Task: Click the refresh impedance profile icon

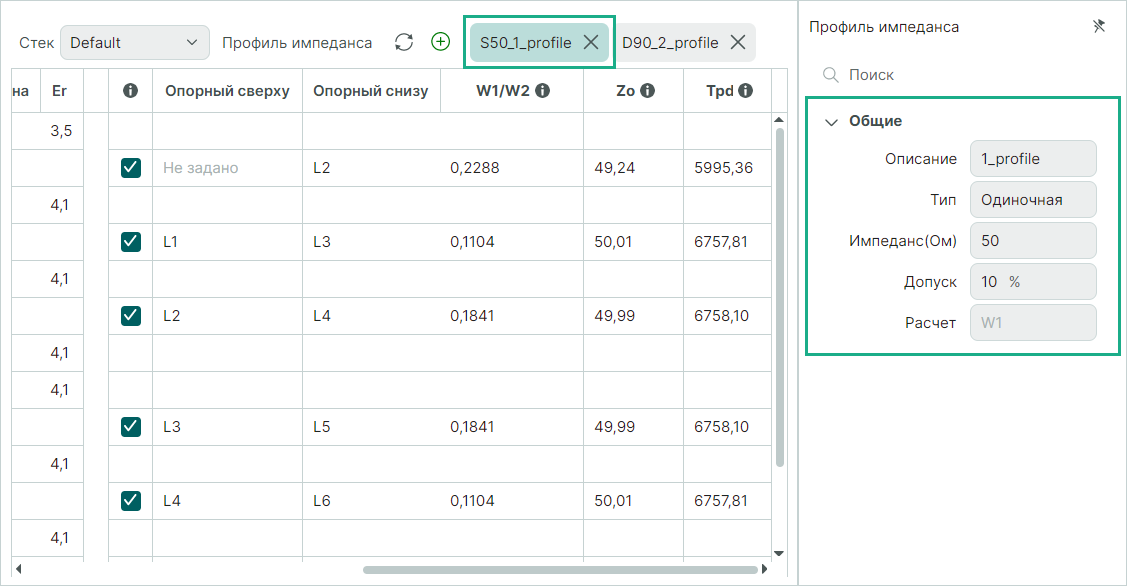Action: (404, 42)
